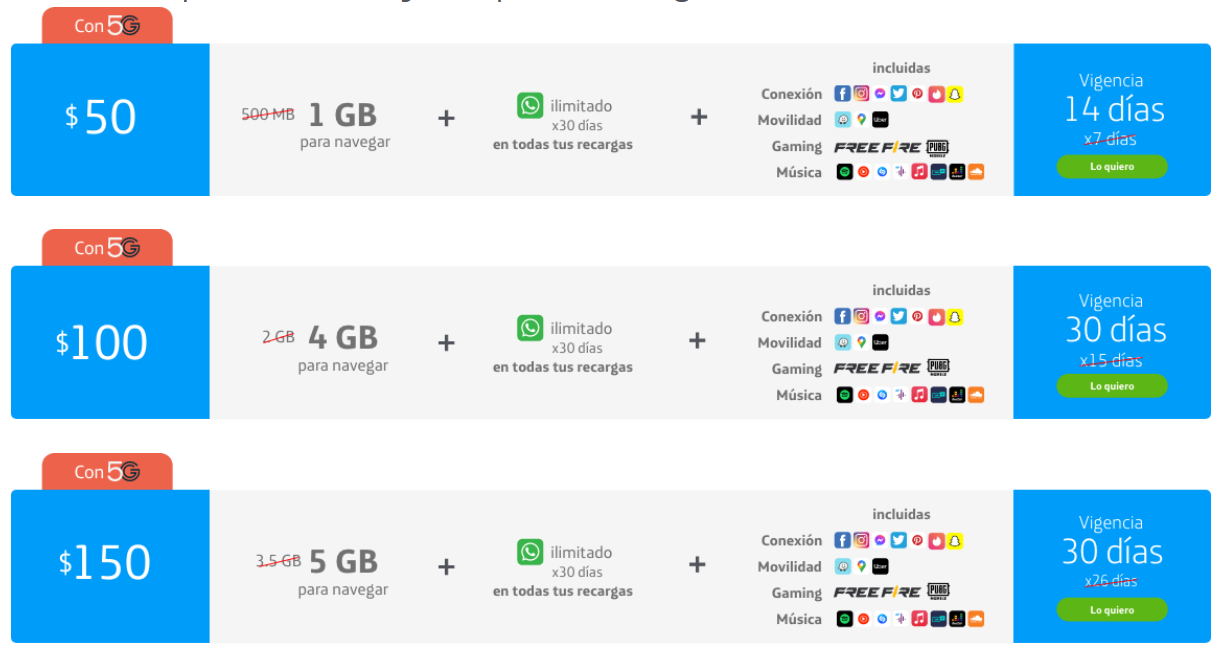Click the Spotify icon in the $50 plan
This screenshot has height=655, width=1219.
[844, 172]
